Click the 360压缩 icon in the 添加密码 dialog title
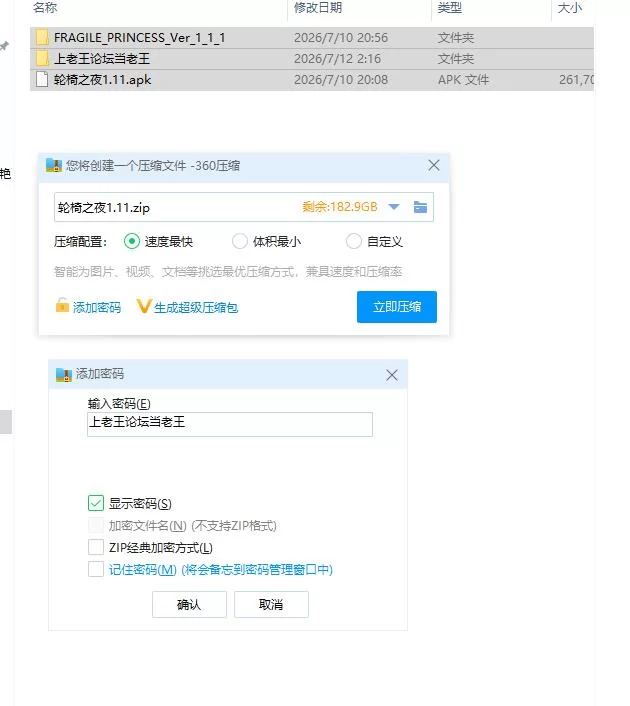 pyautogui.click(x=64, y=375)
